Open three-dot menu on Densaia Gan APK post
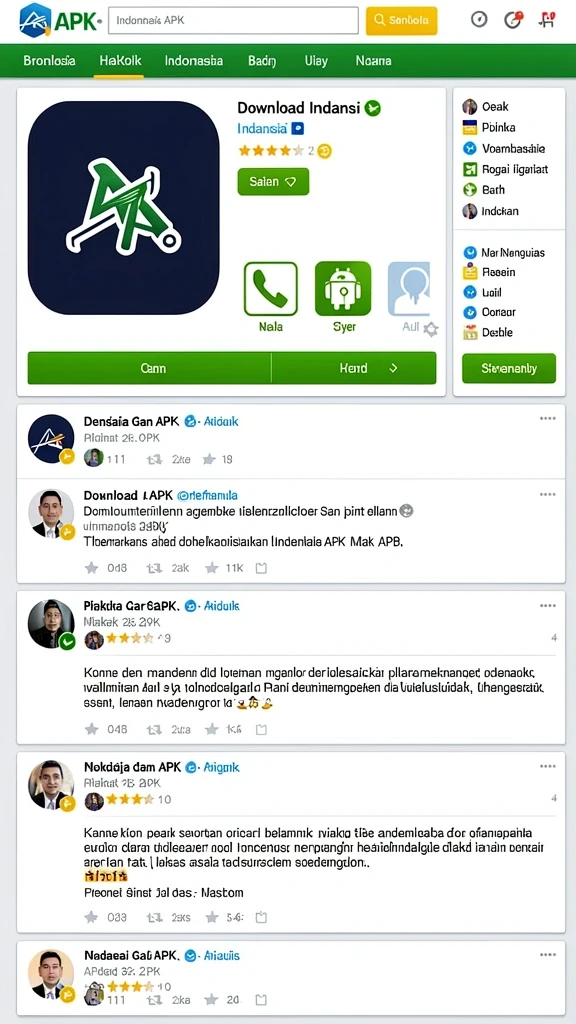The image size is (576, 1024). pyautogui.click(x=547, y=419)
